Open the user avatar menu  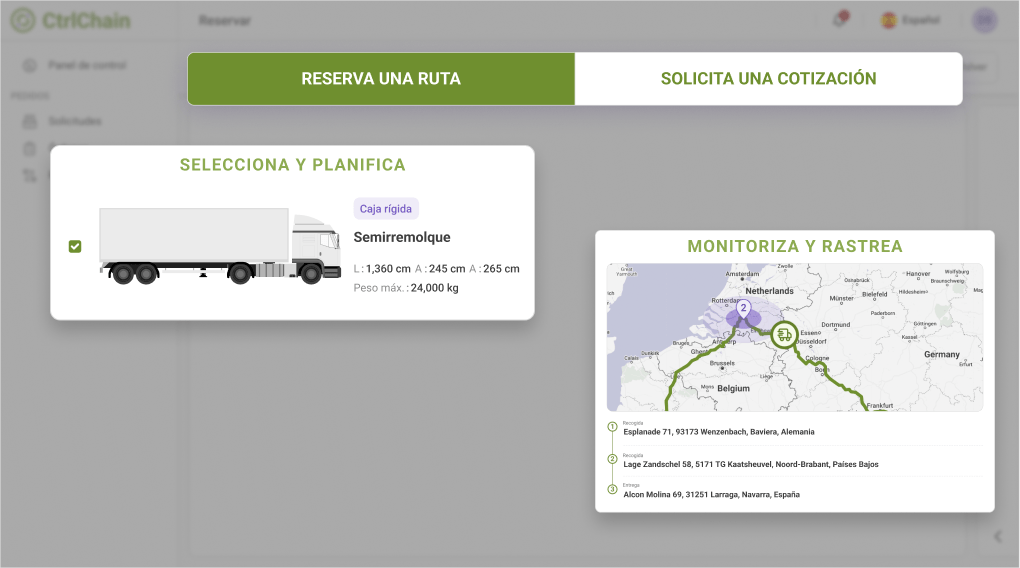(985, 20)
